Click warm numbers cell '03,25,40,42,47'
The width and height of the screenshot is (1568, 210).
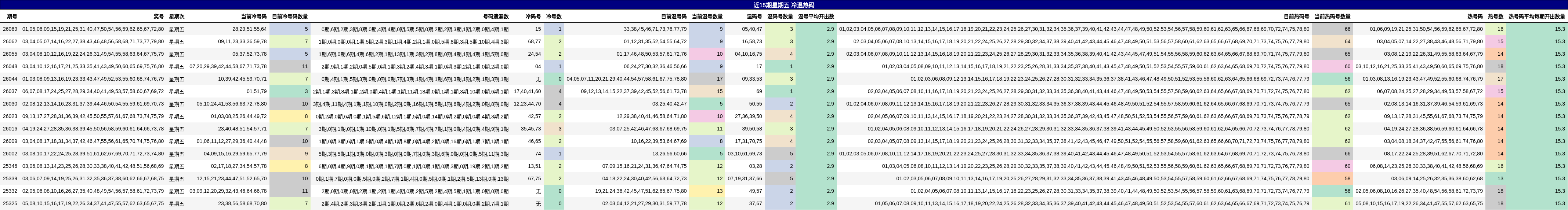point(670,104)
